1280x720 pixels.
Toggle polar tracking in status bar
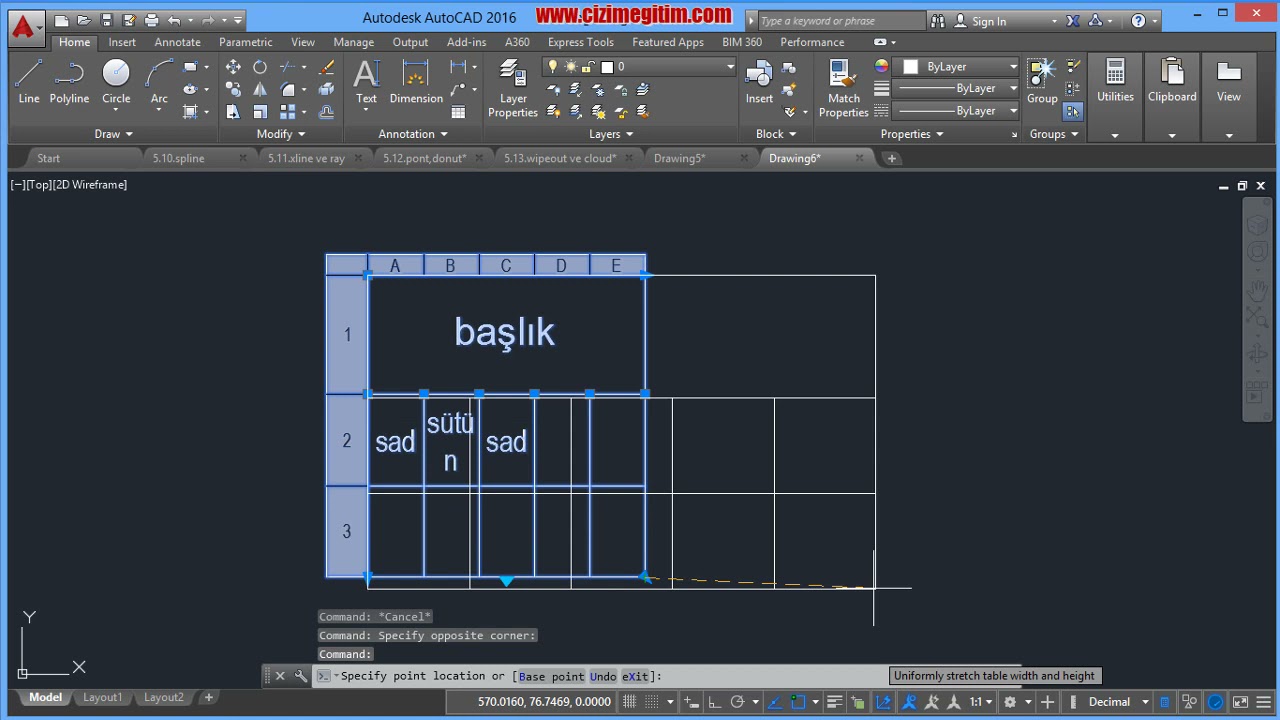738,702
